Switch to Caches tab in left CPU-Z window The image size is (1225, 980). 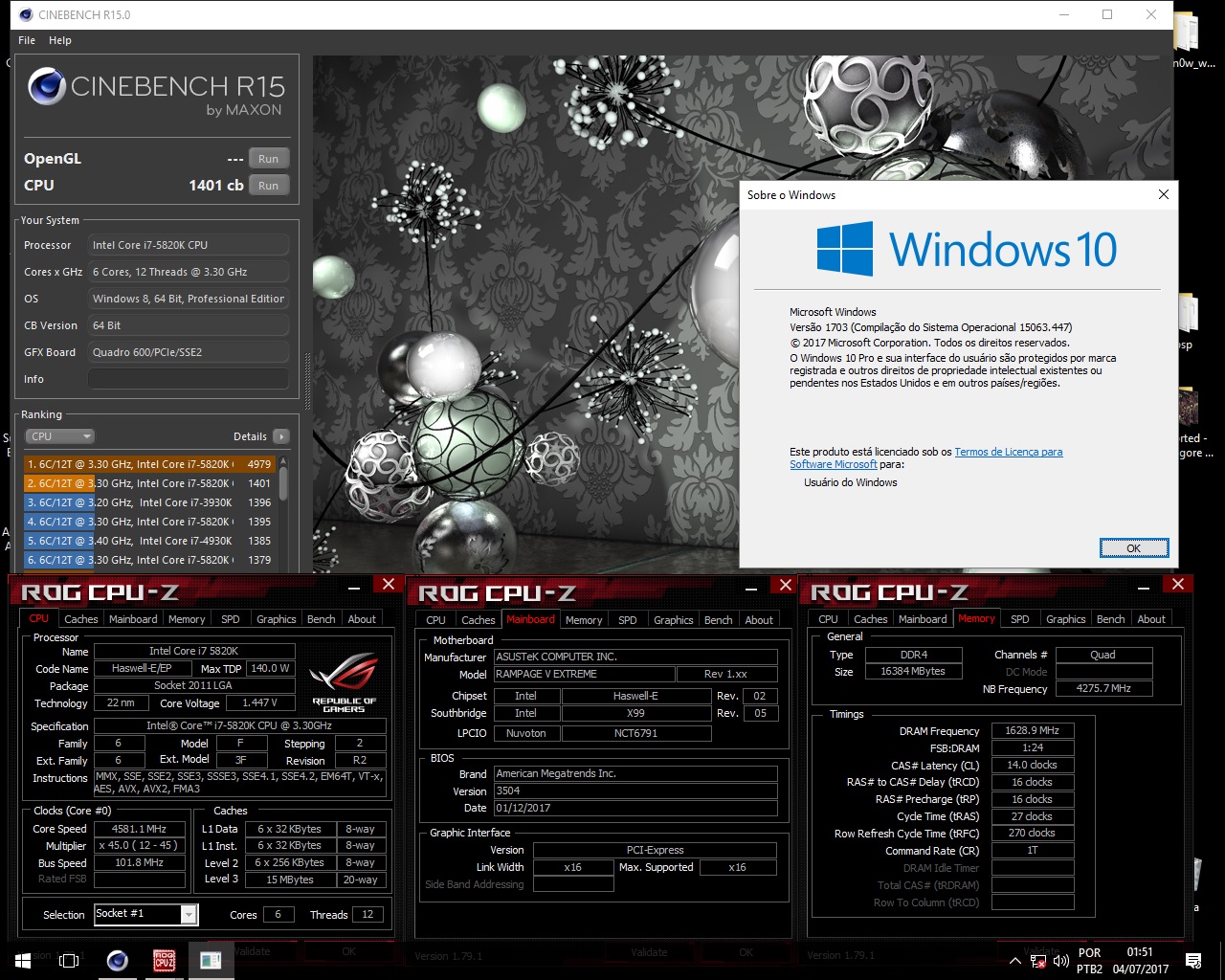click(x=81, y=619)
